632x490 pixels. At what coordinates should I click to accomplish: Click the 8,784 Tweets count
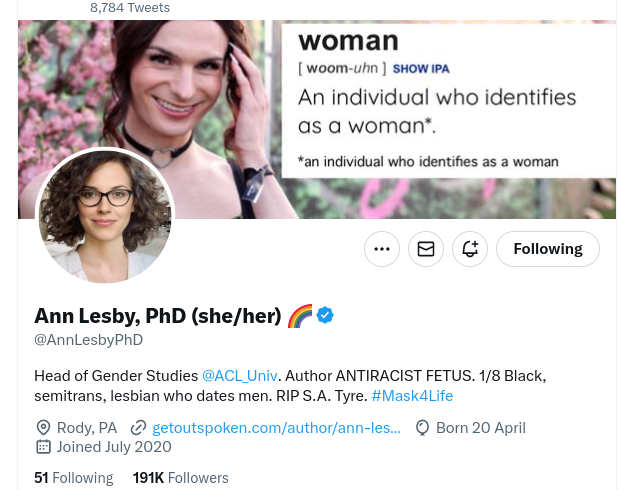130,8
